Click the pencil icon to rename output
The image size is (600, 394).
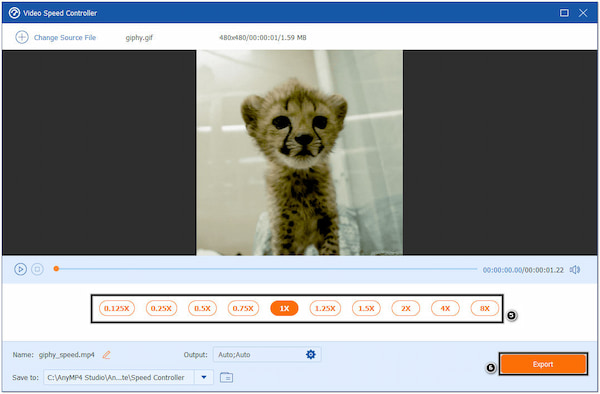tap(106, 355)
